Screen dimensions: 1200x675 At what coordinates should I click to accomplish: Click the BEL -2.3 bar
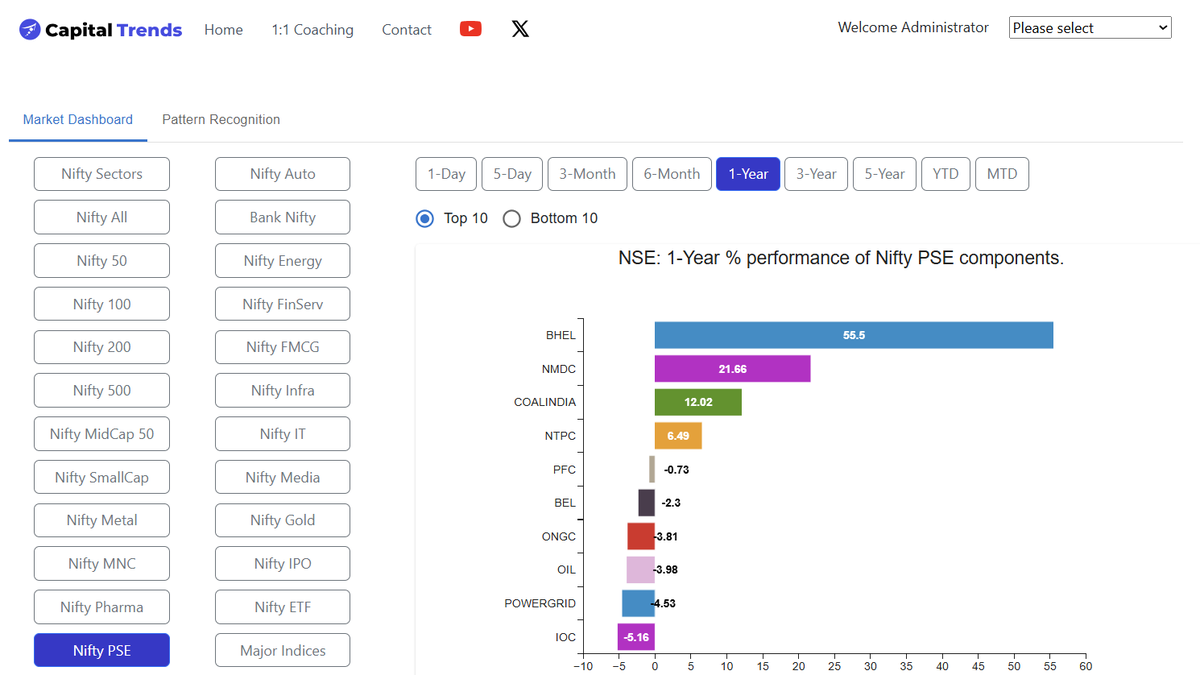tap(647, 503)
